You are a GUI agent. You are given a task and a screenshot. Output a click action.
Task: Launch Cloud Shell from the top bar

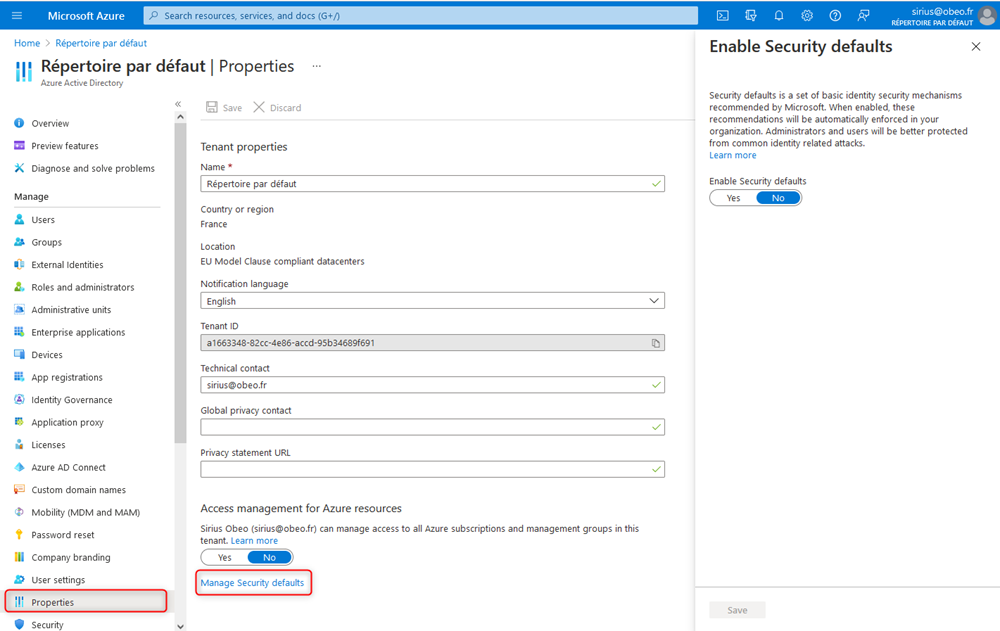[x=722, y=15]
